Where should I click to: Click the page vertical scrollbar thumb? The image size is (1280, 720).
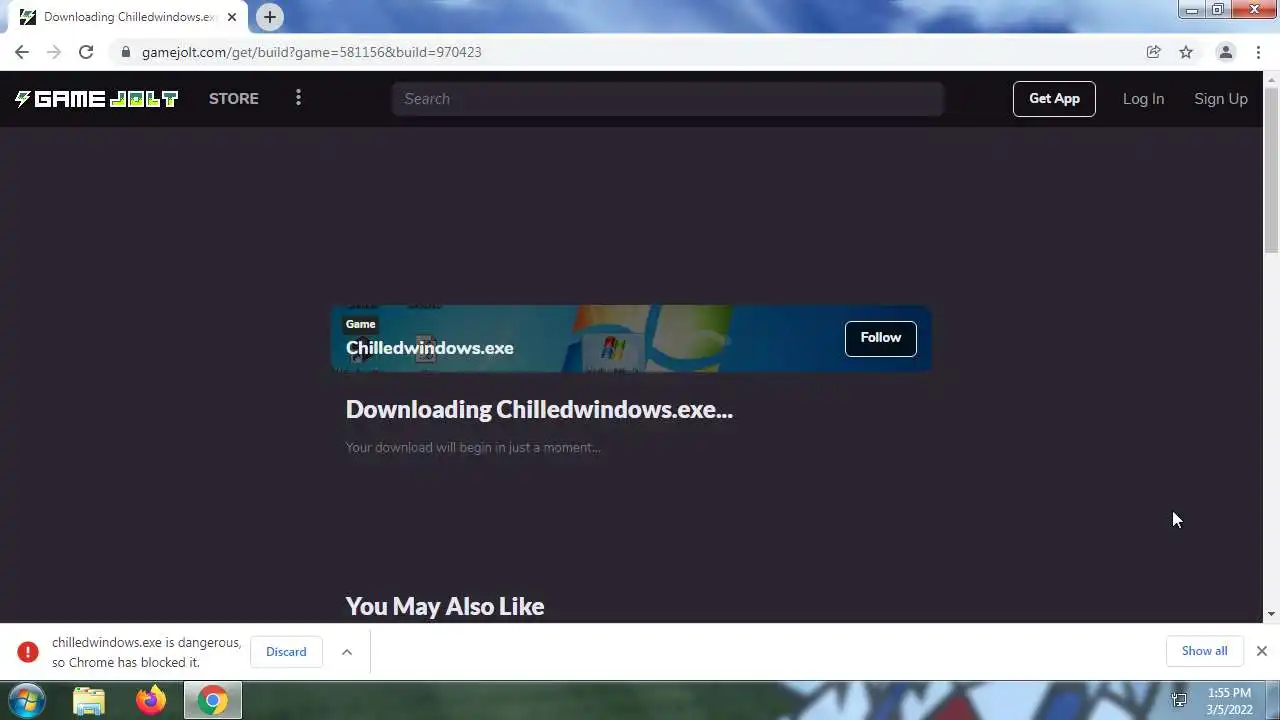click(1271, 171)
